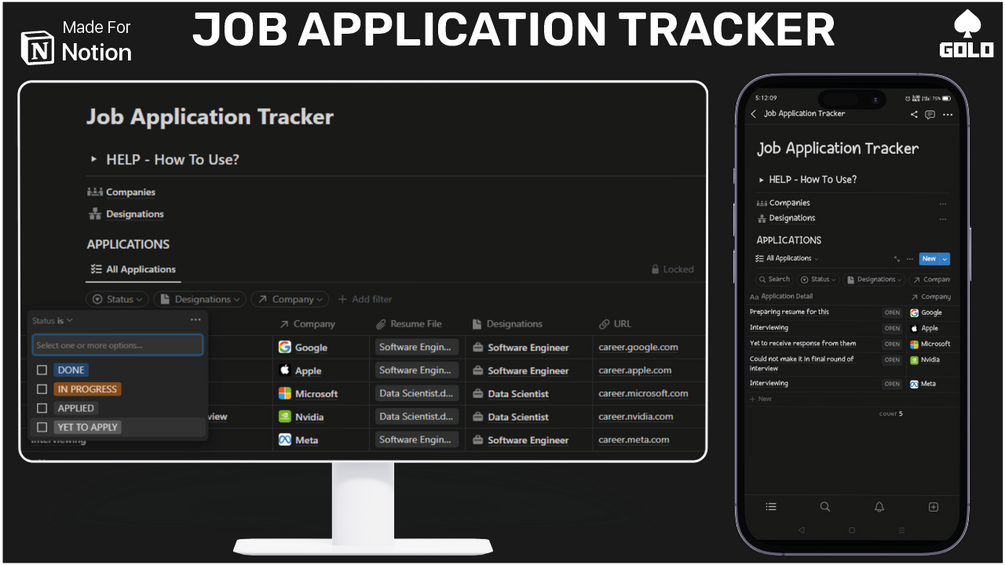Screen dimensions: 1005x565
Task: Tap three-dot menu beside Designations on phone
Action: coord(943,219)
